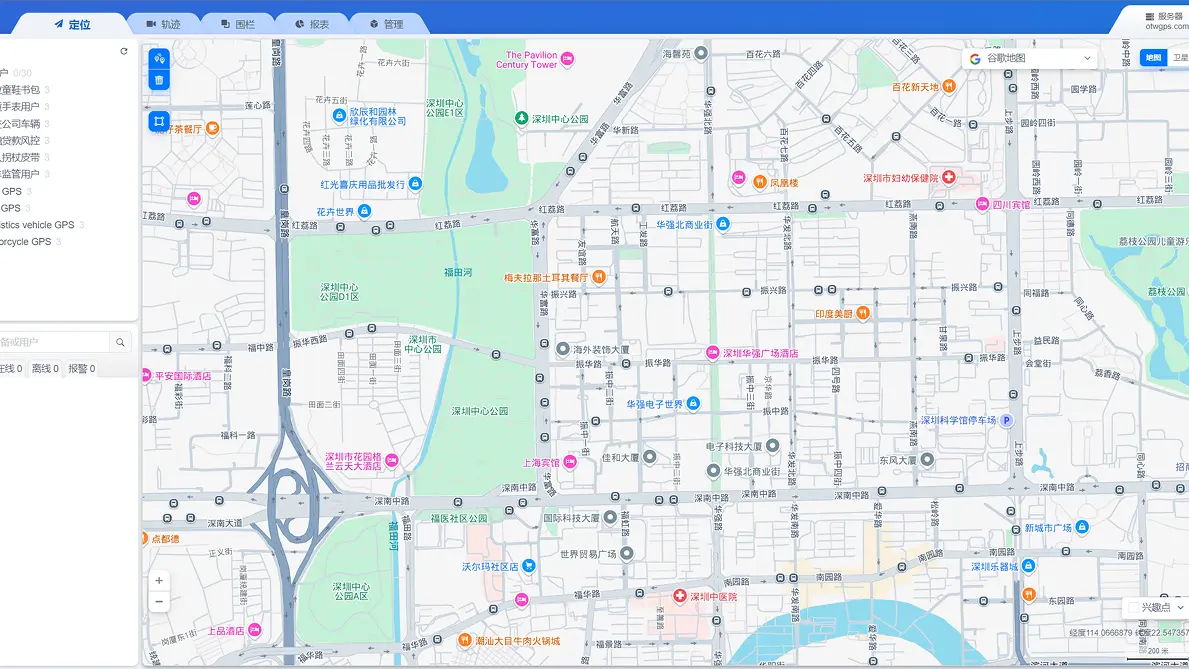The height and width of the screenshot is (669, 1189).
Task: Click the 深圳市妇幼保健院 hospital marker
Action: [x=948, y=177]
